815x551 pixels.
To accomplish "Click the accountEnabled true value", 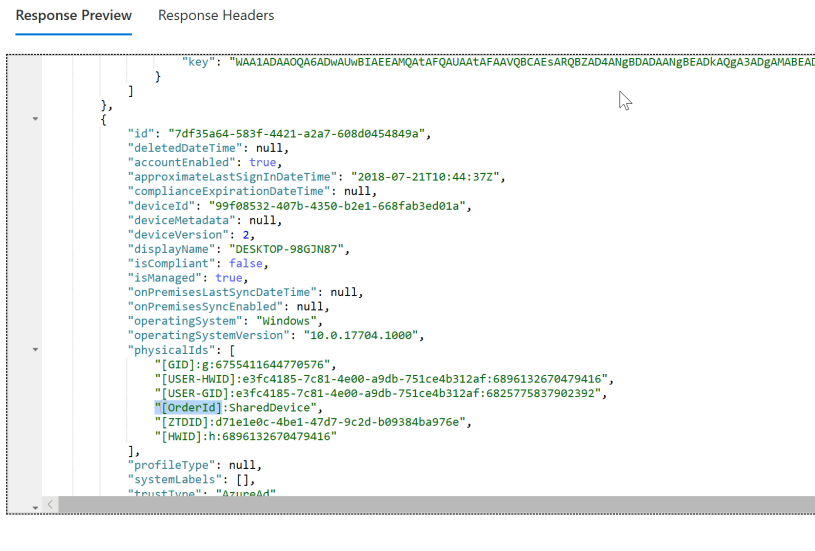I will point(263,162).
